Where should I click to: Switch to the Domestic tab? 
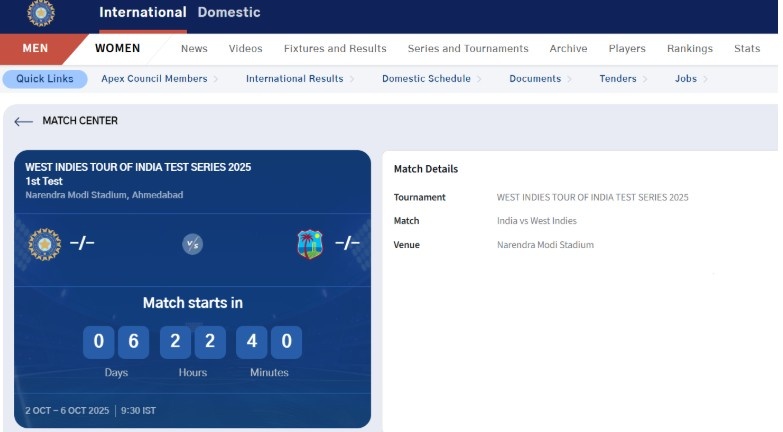click(229, 12)
